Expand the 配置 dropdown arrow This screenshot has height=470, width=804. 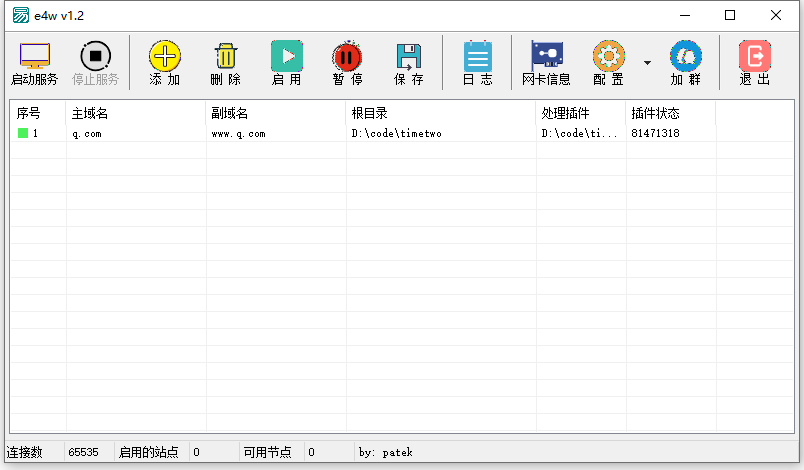tap(647, 63)
